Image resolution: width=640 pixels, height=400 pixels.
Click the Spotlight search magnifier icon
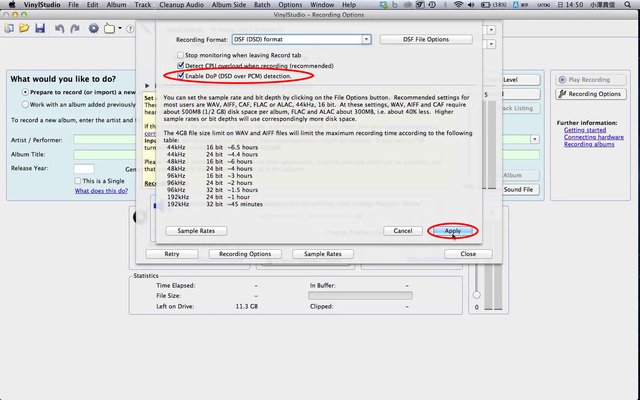pos(629,7)
